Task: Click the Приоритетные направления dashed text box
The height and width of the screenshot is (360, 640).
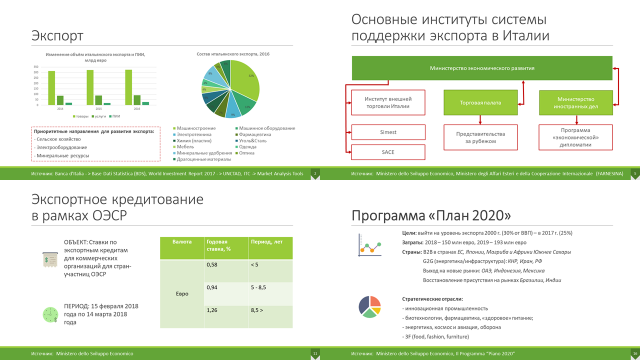Action: (x=96, y=144)
